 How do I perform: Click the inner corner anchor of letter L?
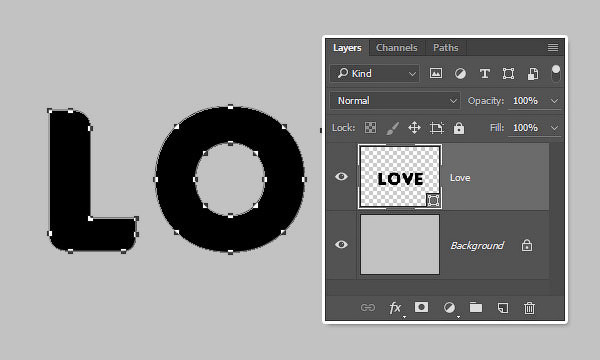(91, 218)
